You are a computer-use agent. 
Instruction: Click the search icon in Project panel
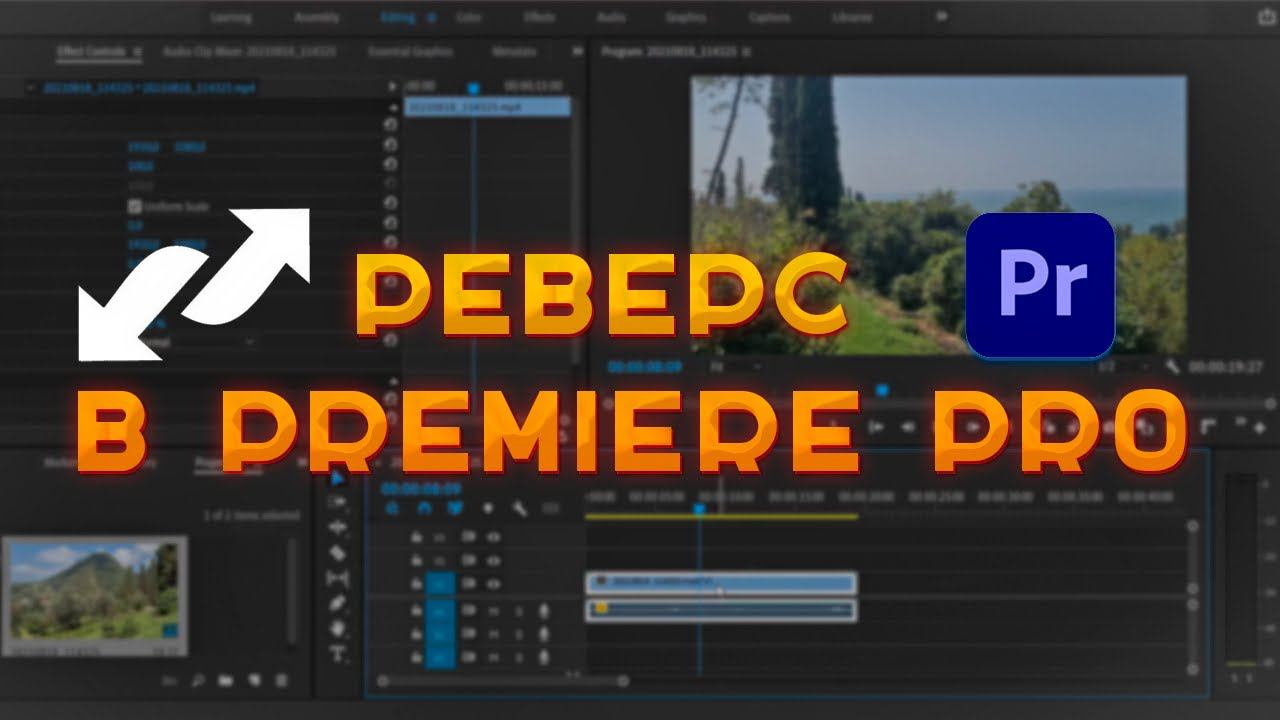(x=198, y=681)
